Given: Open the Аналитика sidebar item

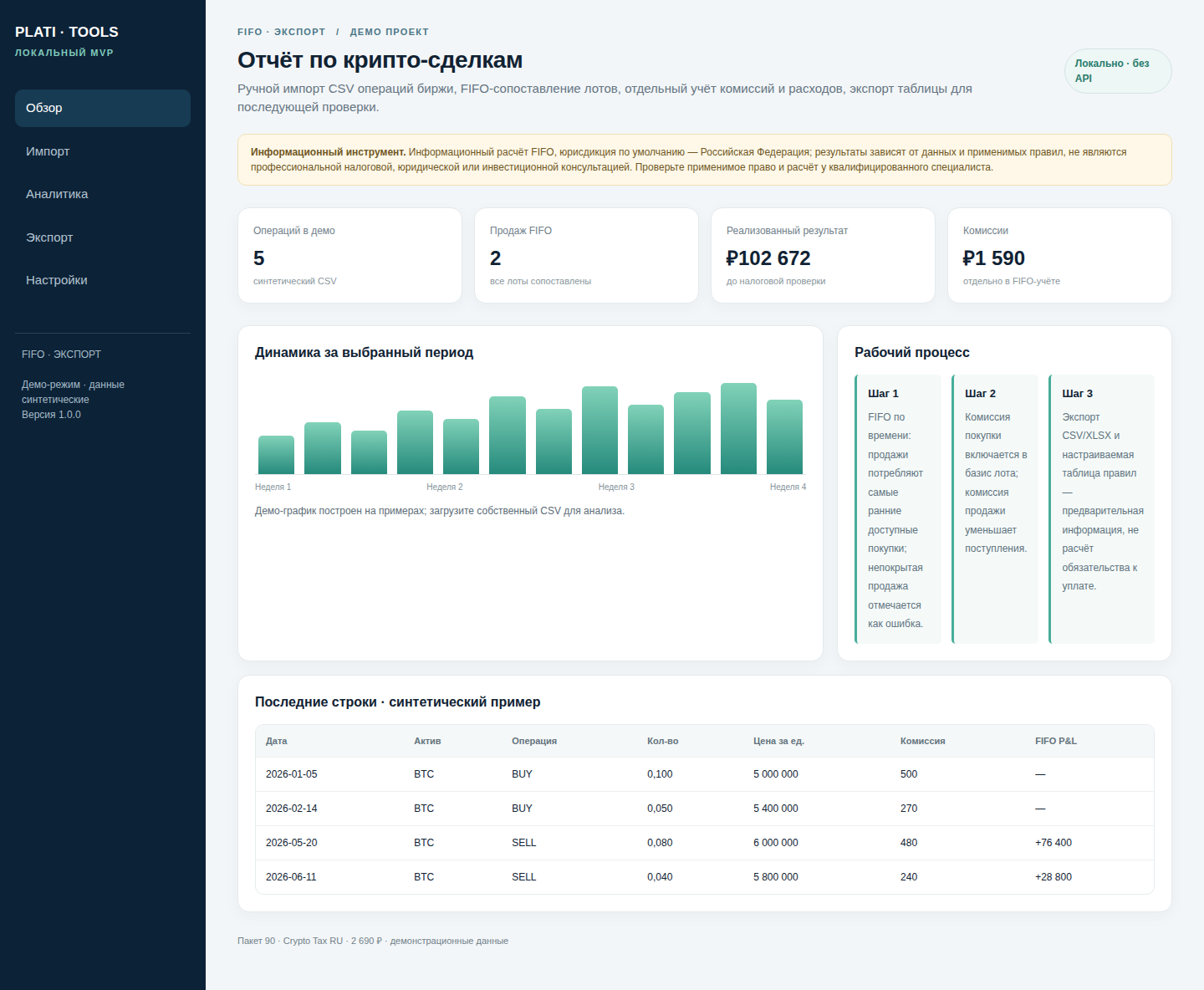Looking at the screenshot, I should pyautogui.click(x=103, y=194).
